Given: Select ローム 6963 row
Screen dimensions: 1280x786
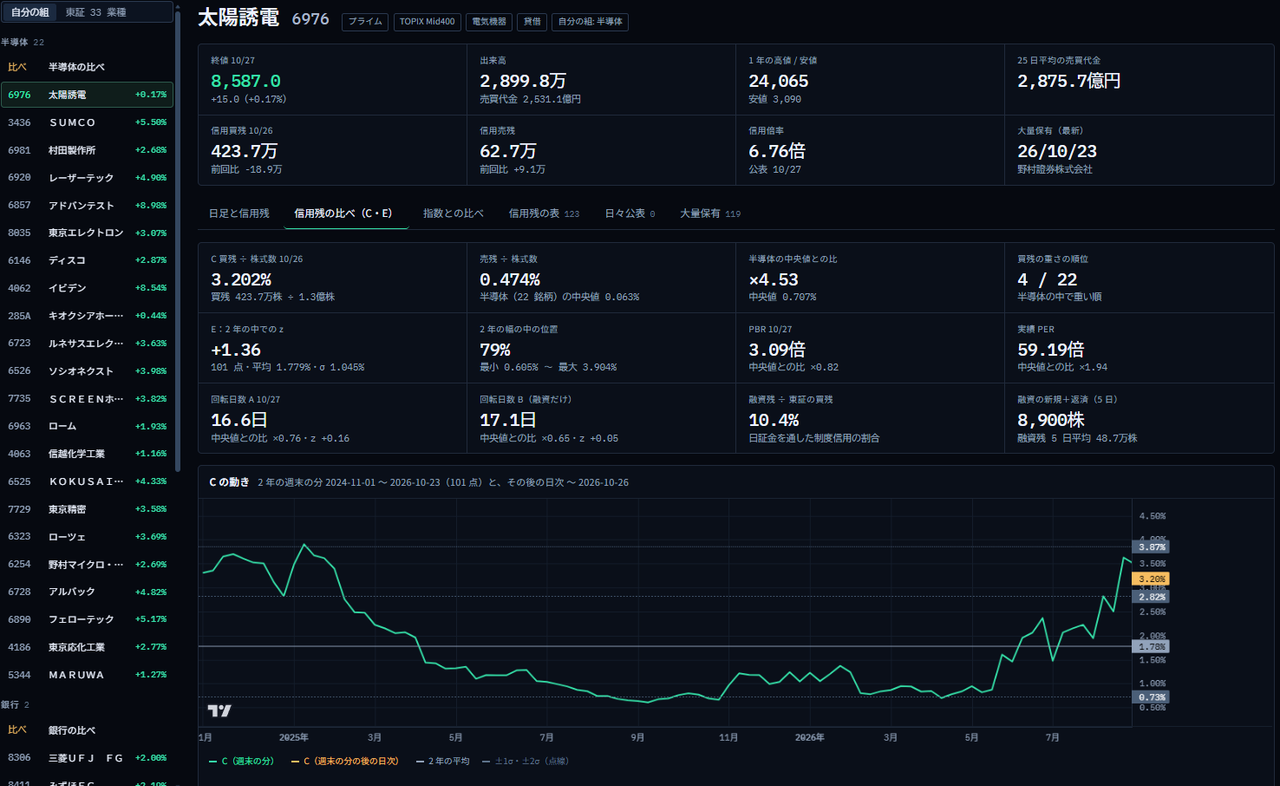Looking at the screenshot, I should click(87, 426).
